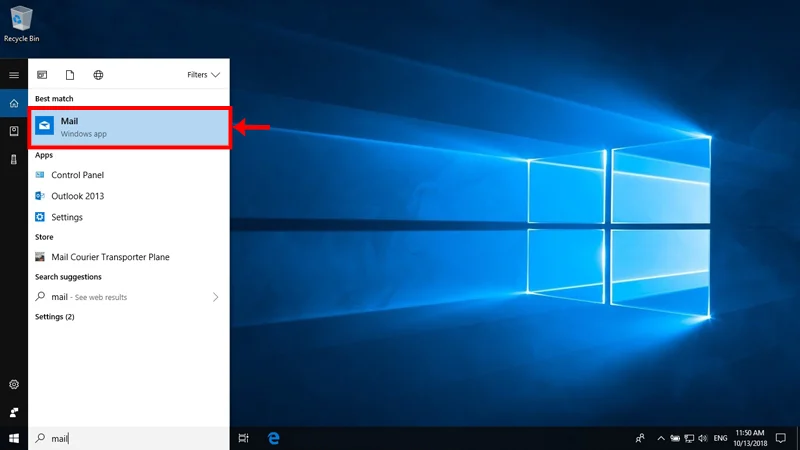Viewport: 800px width, 450px height.
Task: Open the People icon in taskbar
Action: point(640,438)
